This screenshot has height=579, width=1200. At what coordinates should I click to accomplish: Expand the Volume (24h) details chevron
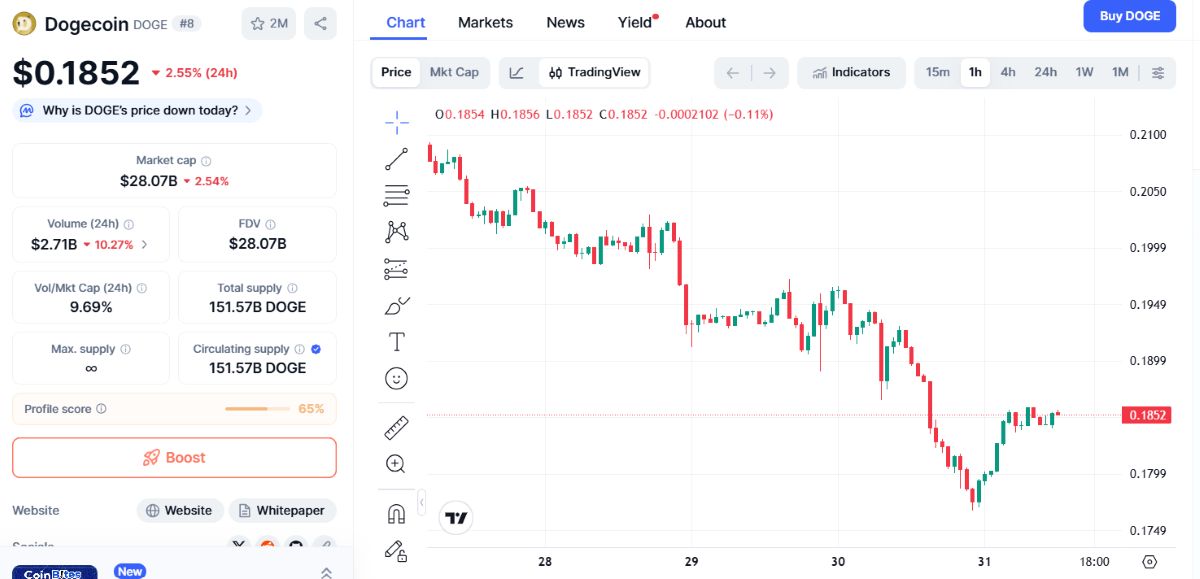coord(145,244)
